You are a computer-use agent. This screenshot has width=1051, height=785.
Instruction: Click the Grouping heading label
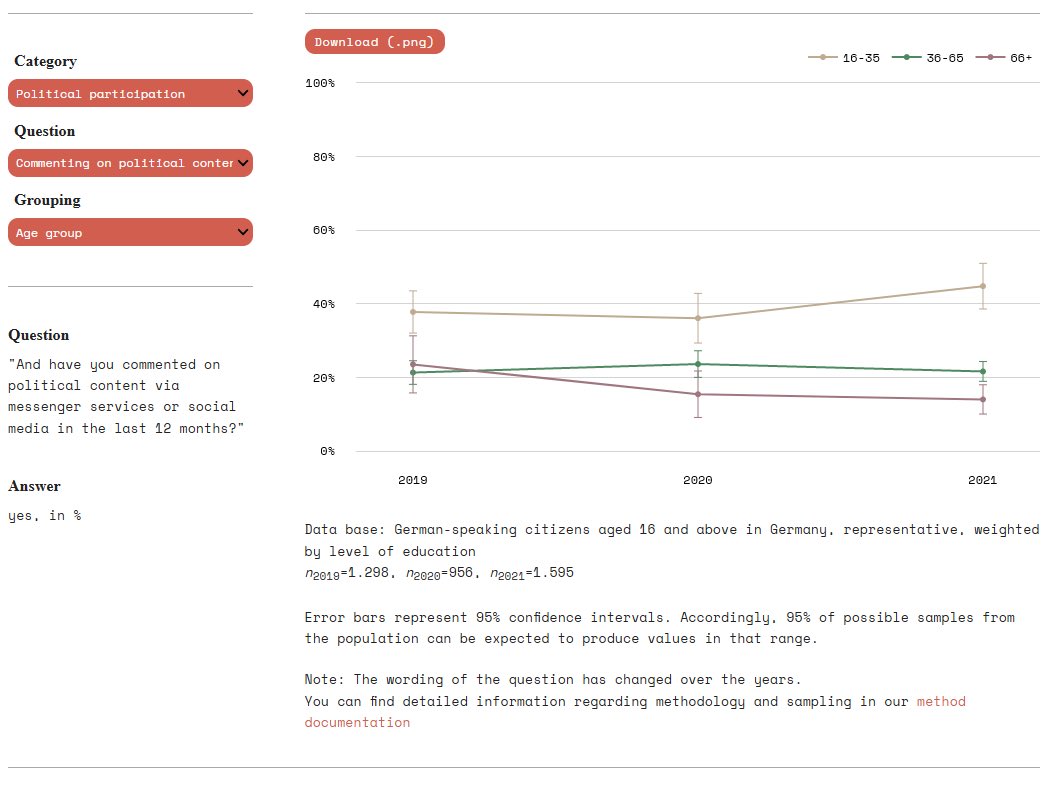pyautogui.click(x=48, y=200)
